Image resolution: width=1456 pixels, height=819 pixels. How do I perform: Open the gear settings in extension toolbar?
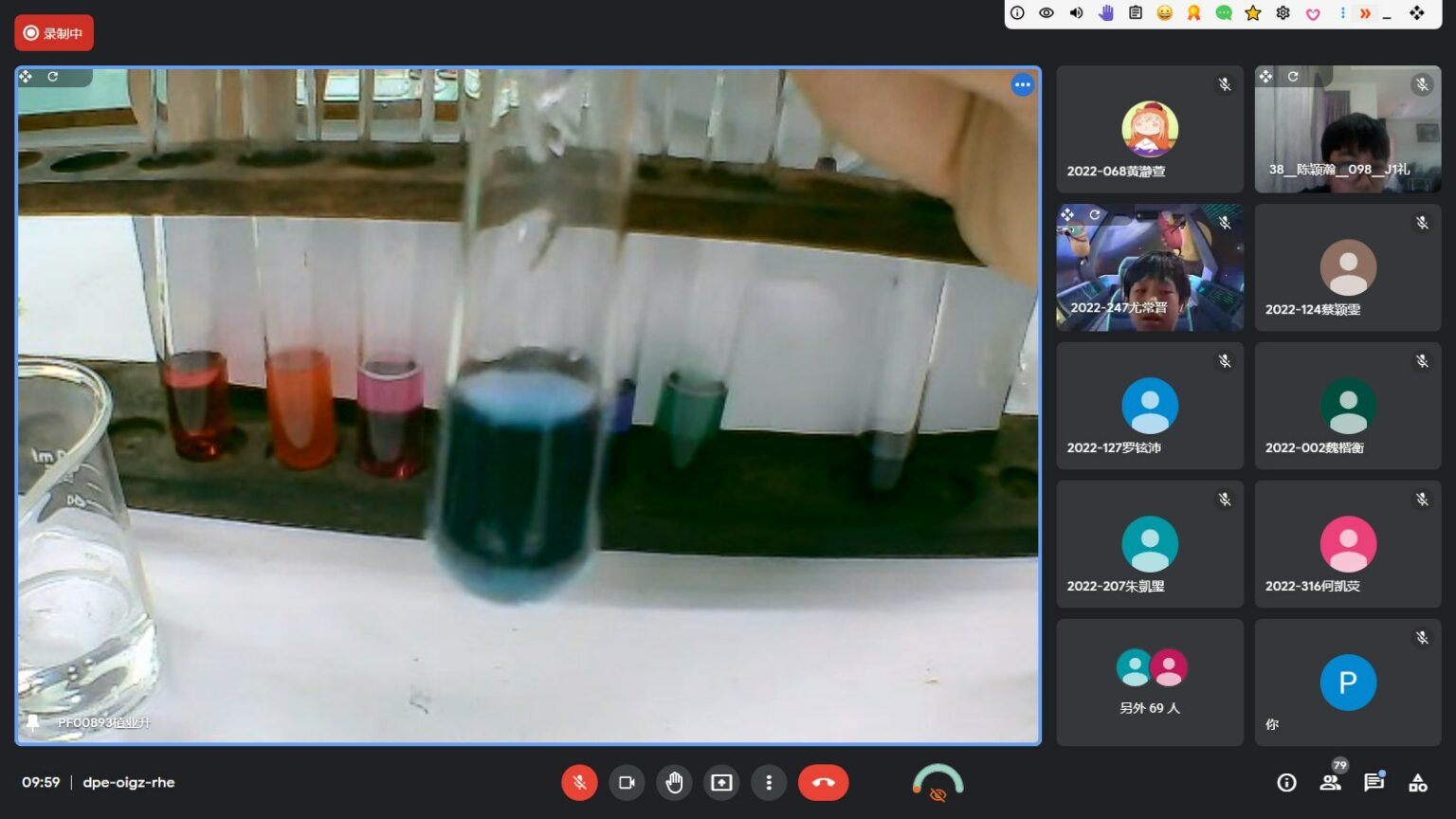pyautogui.click(x=1283, y=13)
